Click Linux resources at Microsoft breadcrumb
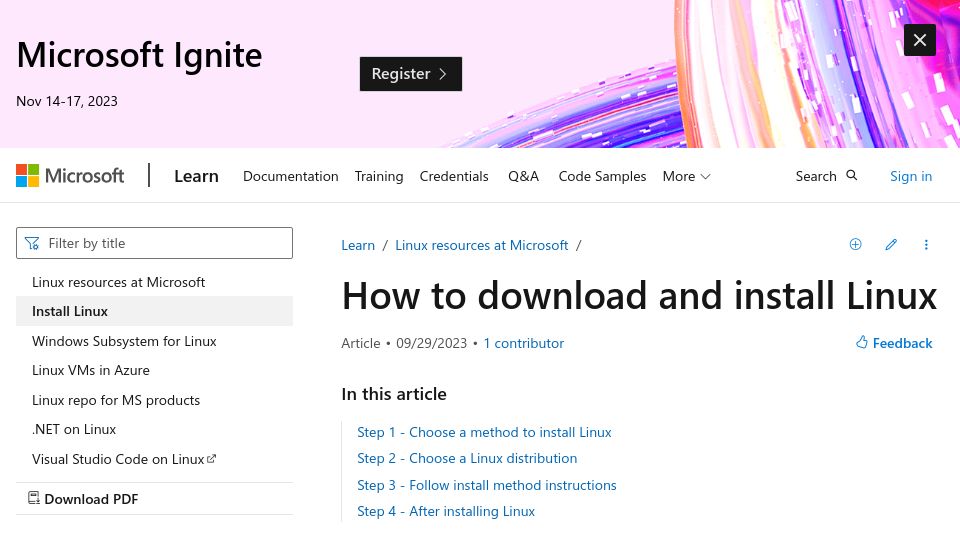960x540 pixels. (x=481, y=246)
